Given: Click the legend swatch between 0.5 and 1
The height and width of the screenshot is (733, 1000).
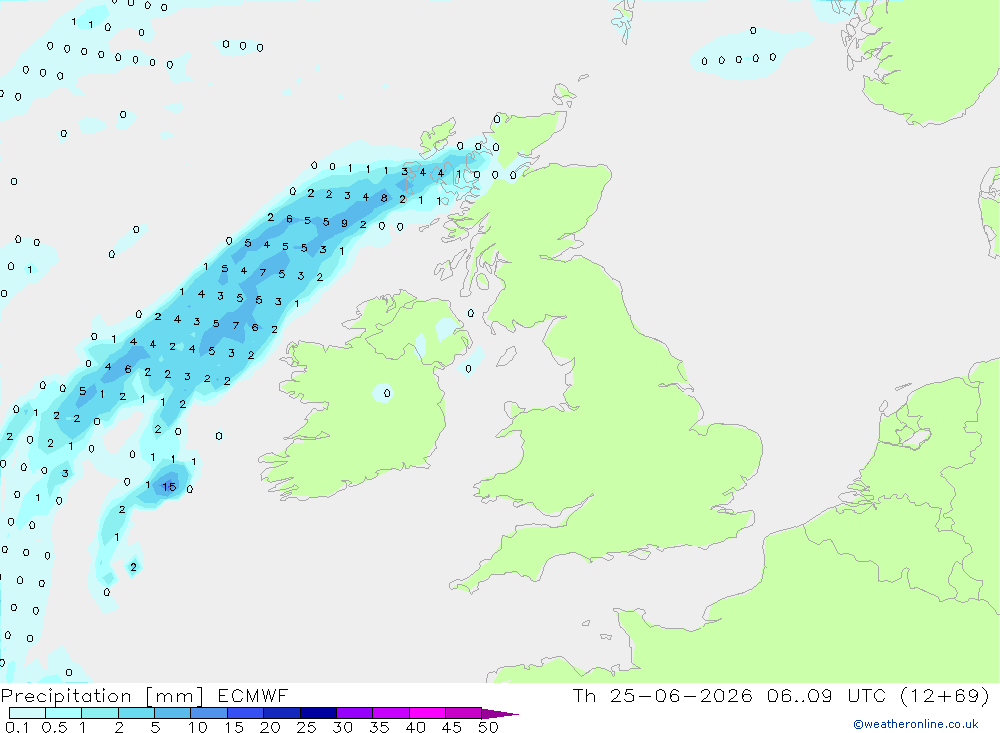Looking at the screenshot, I should [63, 713].
